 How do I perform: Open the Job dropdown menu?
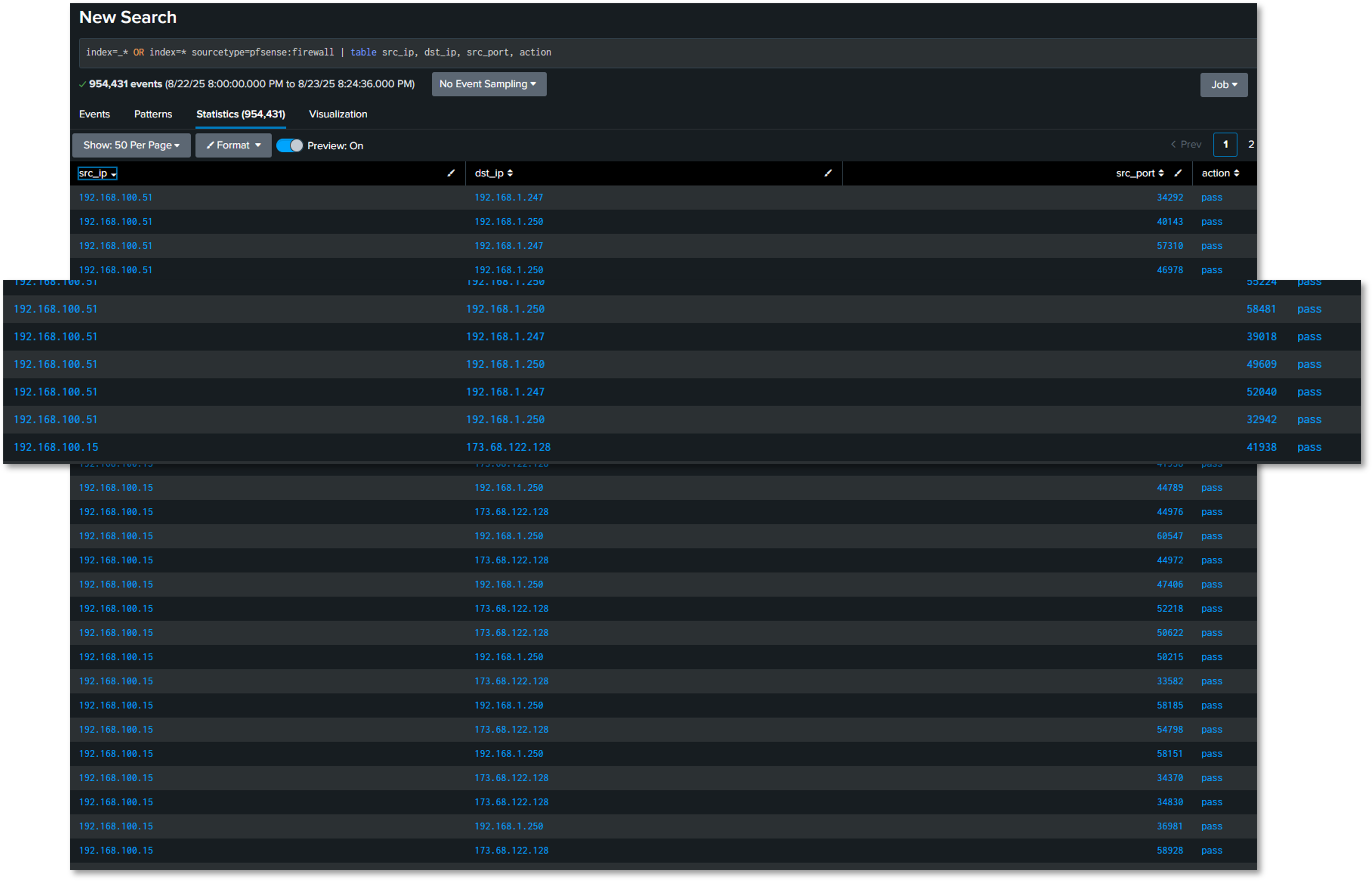pos(1224,85)
